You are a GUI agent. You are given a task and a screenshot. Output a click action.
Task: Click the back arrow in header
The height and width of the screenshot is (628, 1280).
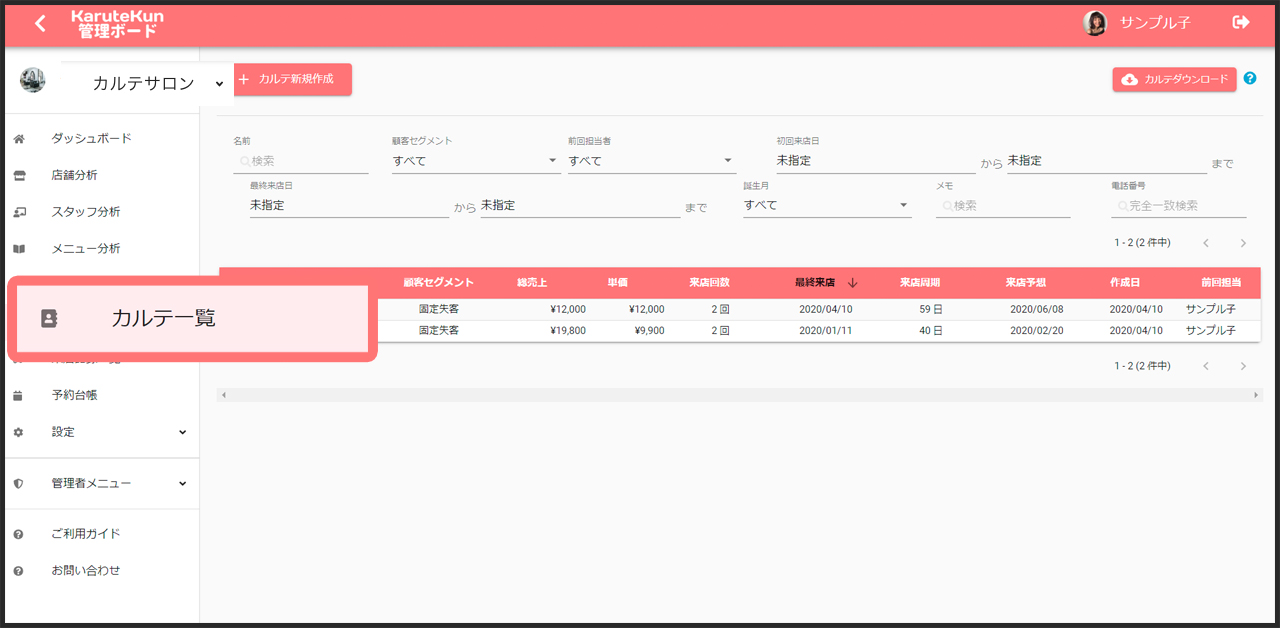(40, 24)
